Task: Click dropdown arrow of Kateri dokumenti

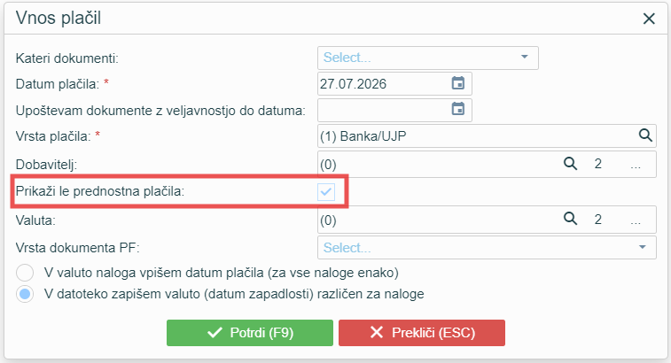Action: point(524,57)
